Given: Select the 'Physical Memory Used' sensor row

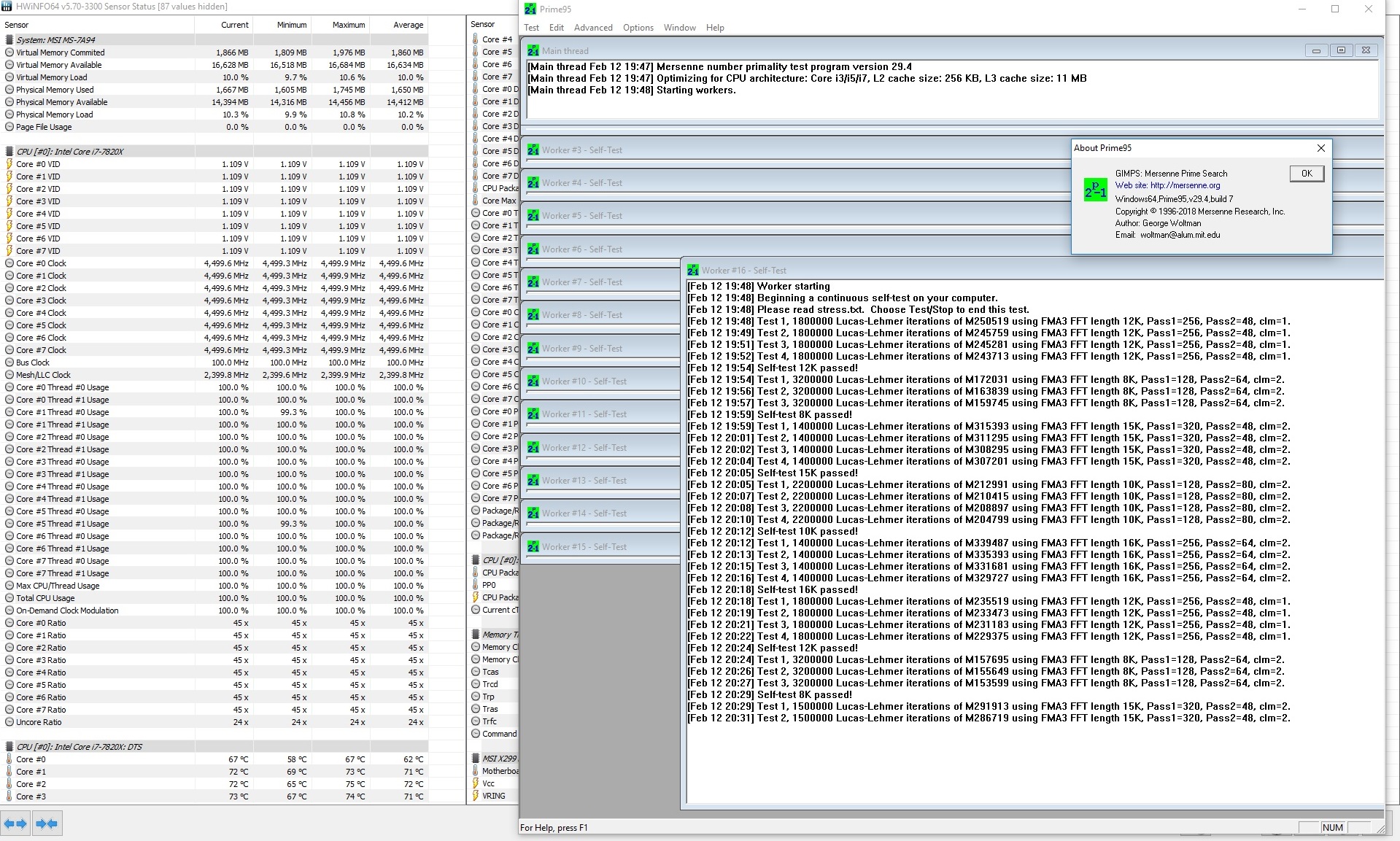Looking at the screenshot, I should pyautogui.click(x=214, y=90).
